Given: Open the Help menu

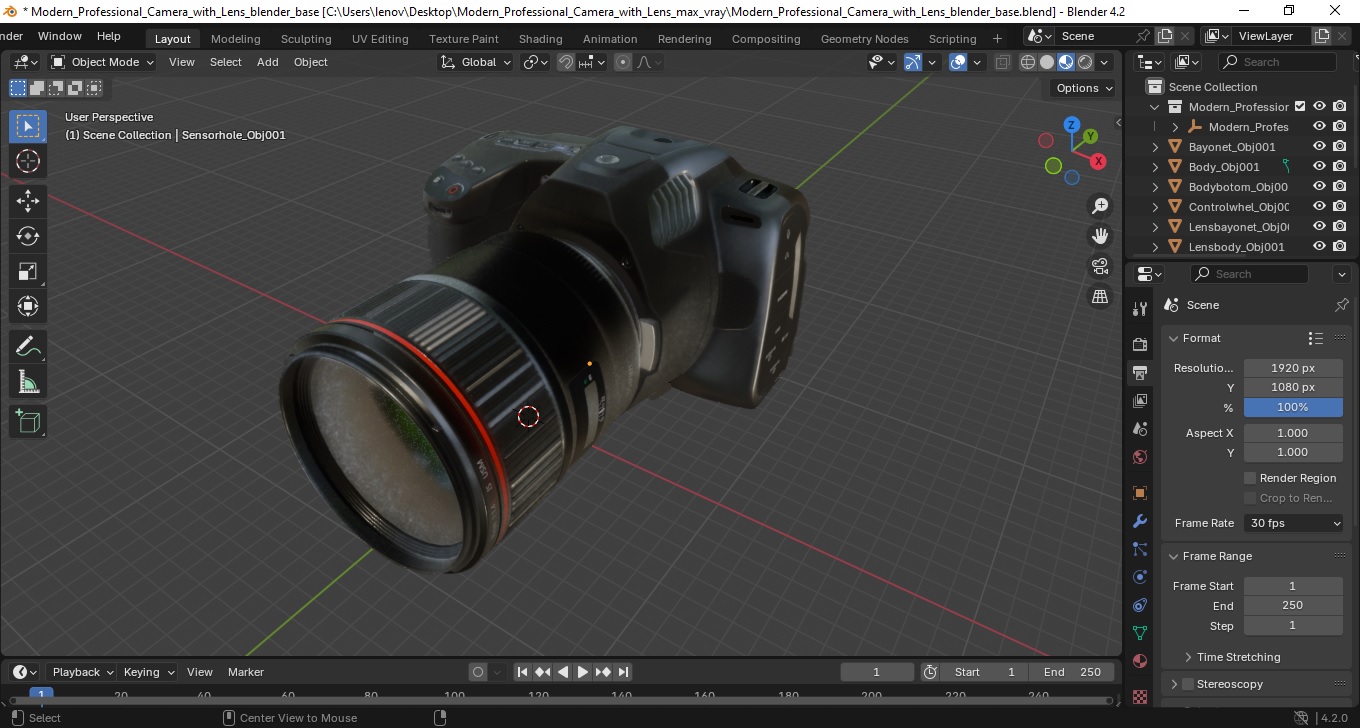Looking at the screenshot, I should click(109, 36).
